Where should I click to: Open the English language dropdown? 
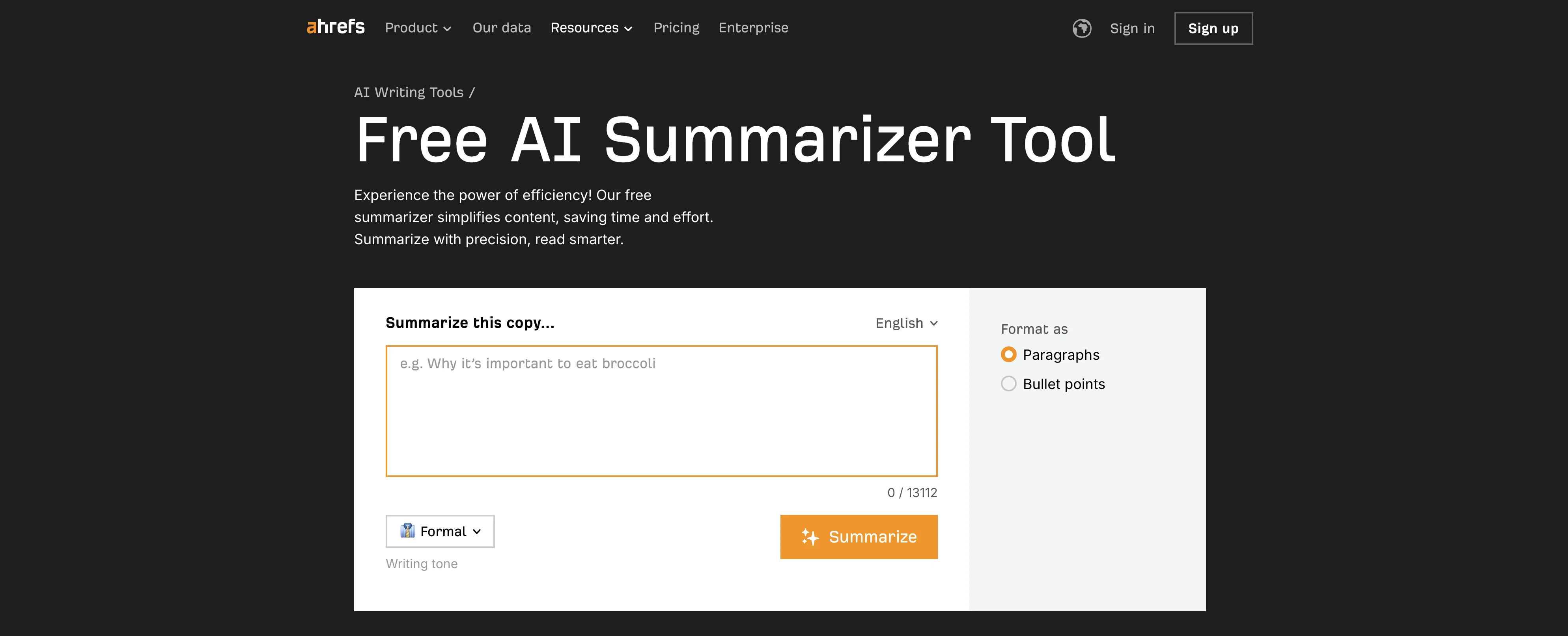point(906,323)
